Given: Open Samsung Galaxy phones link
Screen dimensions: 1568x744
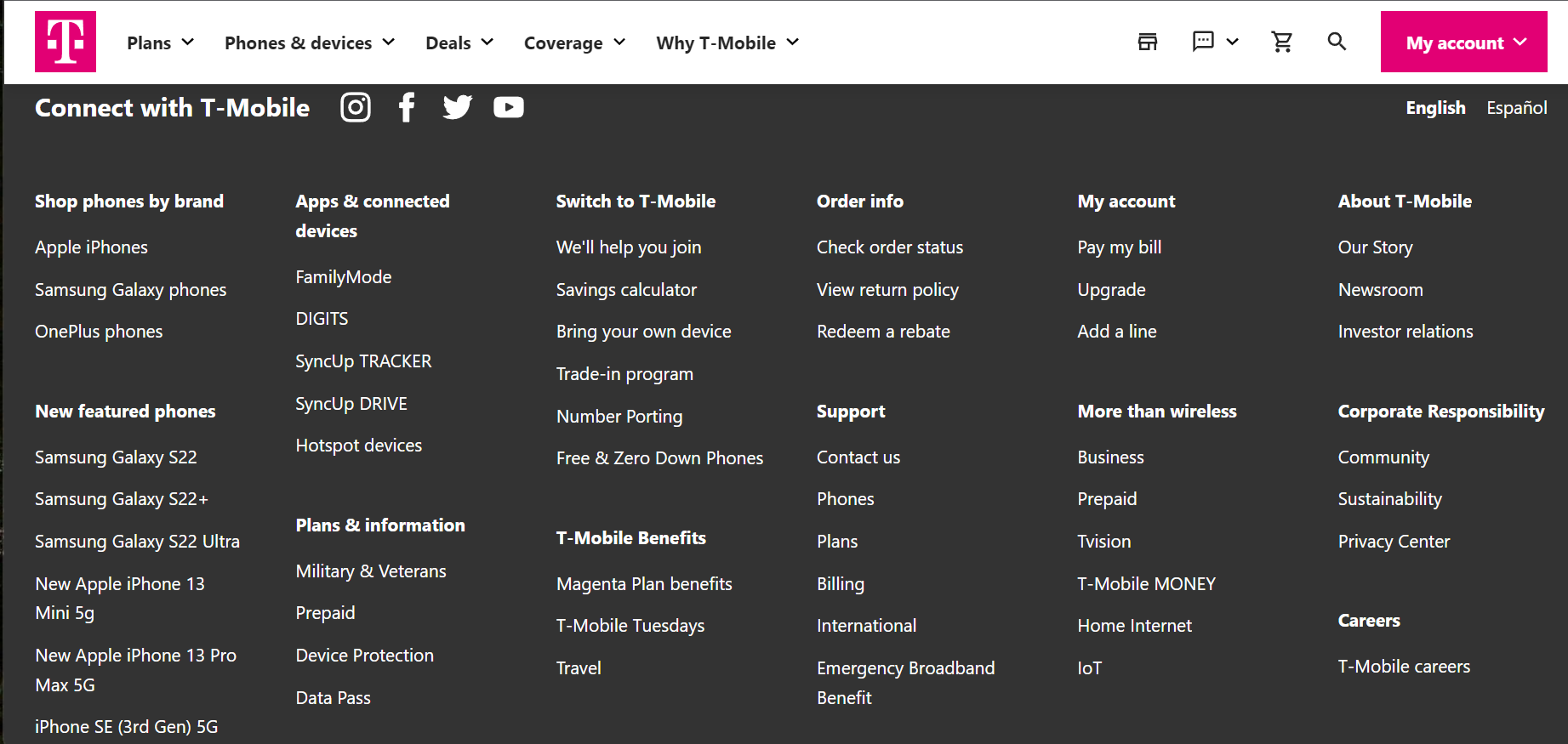Looking at the screenshot, I should [x=130, y=290].
